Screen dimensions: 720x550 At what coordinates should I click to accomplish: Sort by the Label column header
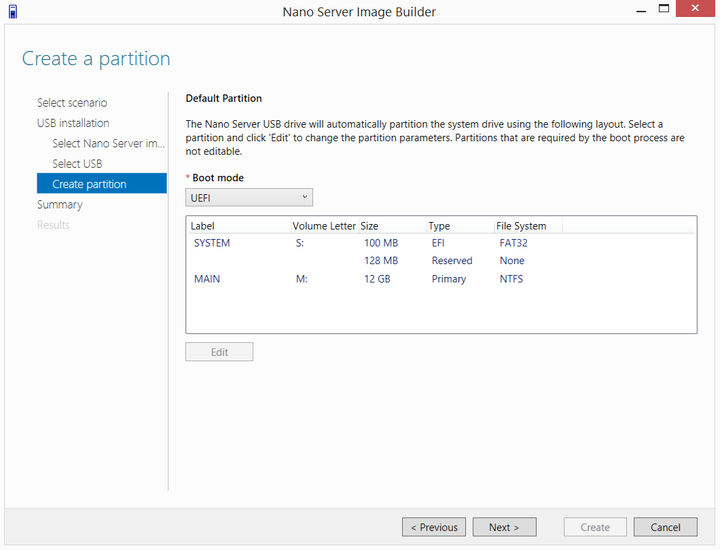click(239, 226)
